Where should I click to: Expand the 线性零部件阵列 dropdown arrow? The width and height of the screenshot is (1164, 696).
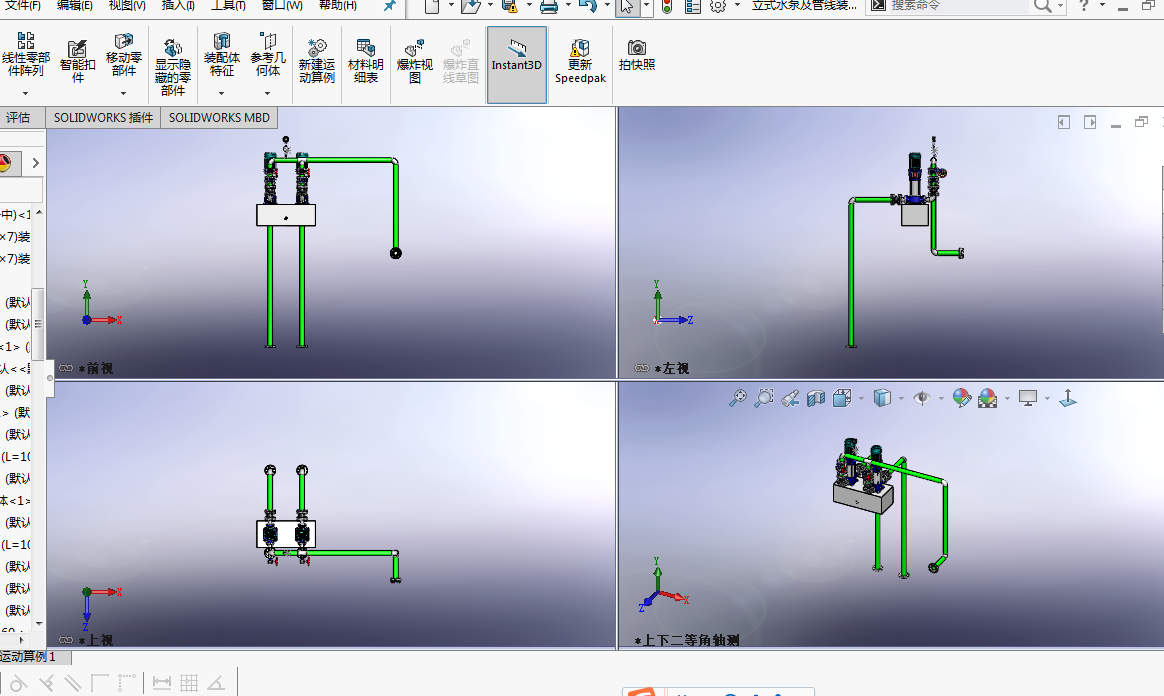pyautogui.click(x=25, y=93)
